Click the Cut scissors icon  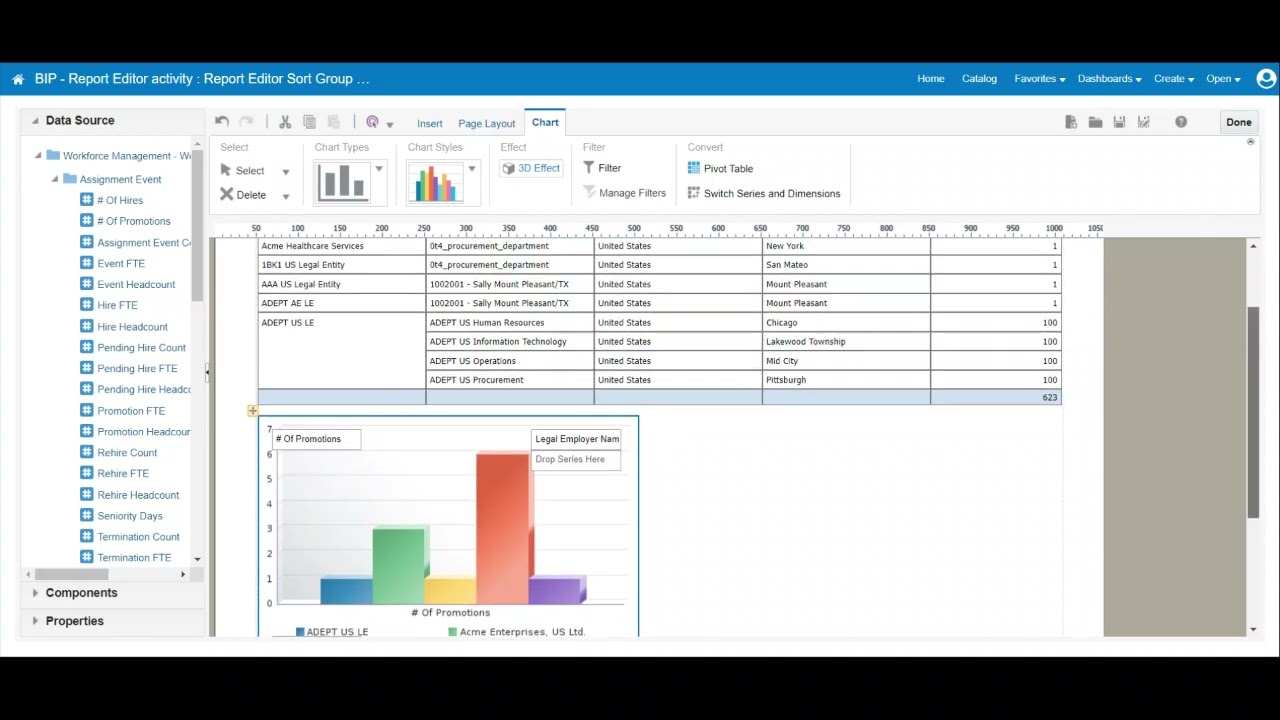[285, 122]
